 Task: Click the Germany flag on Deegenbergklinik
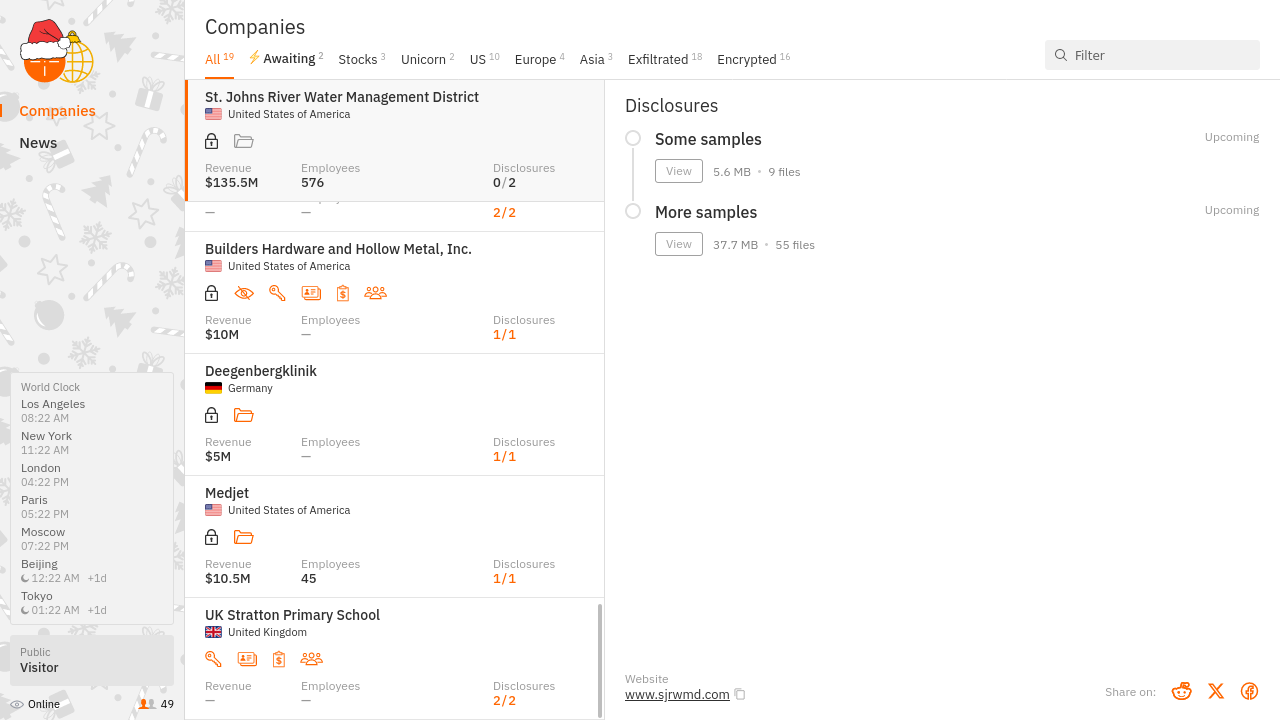213,388
